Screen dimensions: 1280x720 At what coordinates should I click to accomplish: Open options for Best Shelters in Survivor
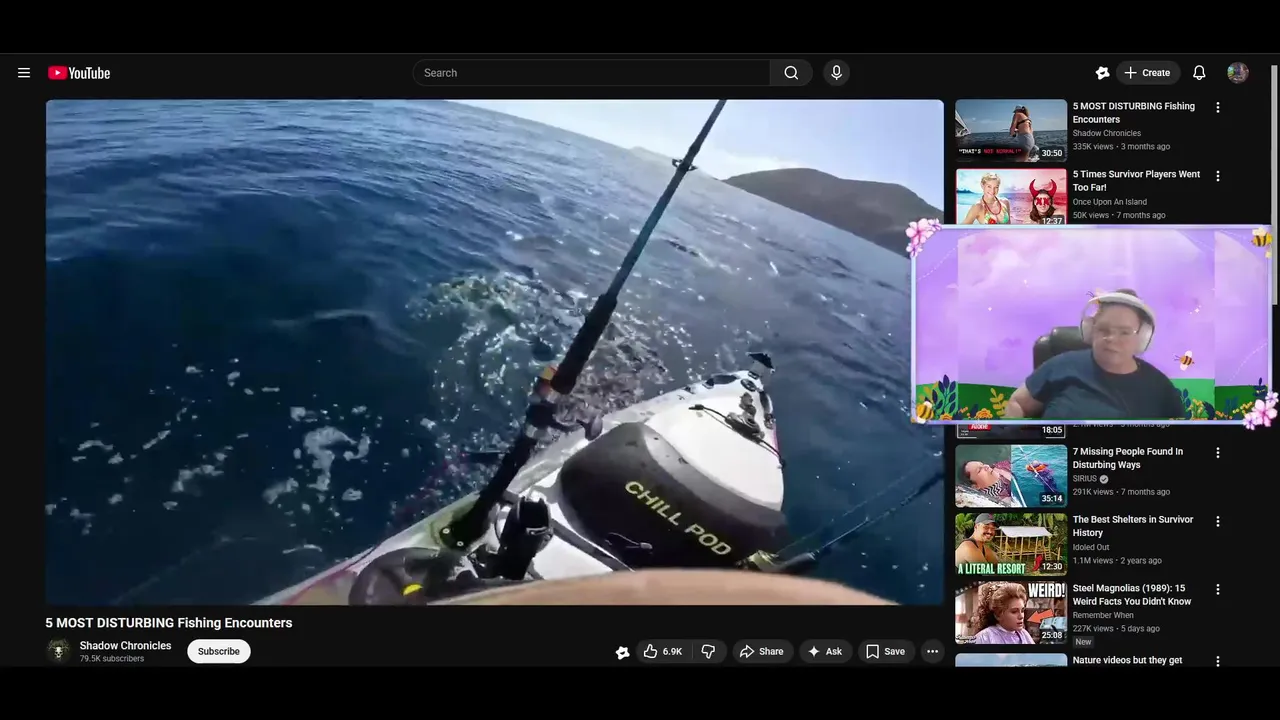point(1218,521)
